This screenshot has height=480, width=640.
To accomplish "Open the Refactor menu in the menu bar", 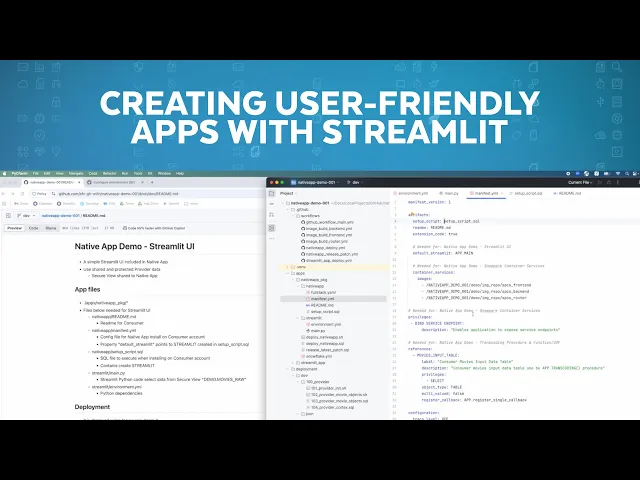I will point(109,173).
